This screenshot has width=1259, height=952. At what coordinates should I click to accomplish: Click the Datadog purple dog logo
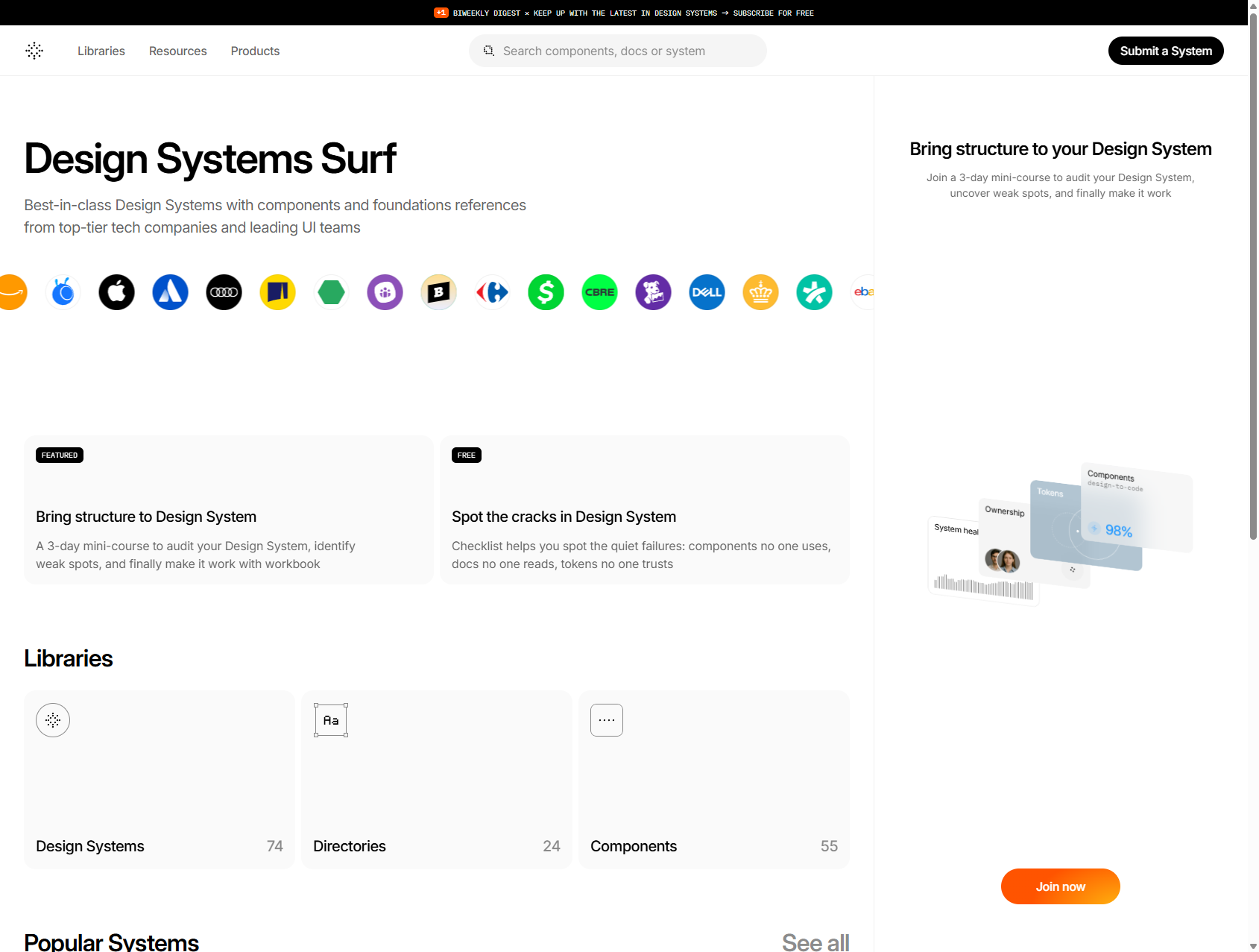(654, 292)
